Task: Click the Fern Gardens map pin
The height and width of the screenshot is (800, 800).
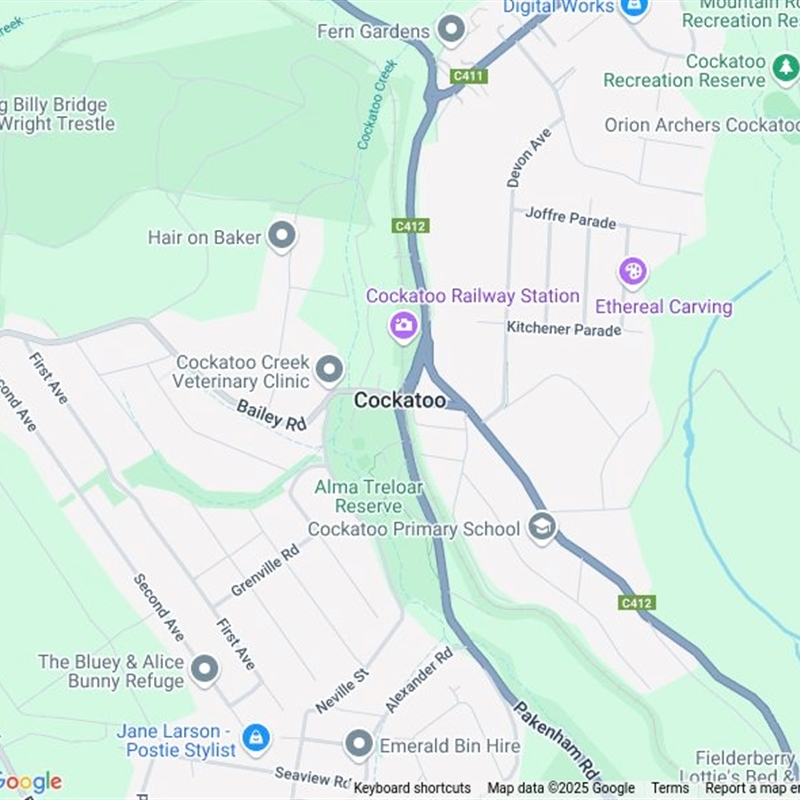Action: [452, 30]
